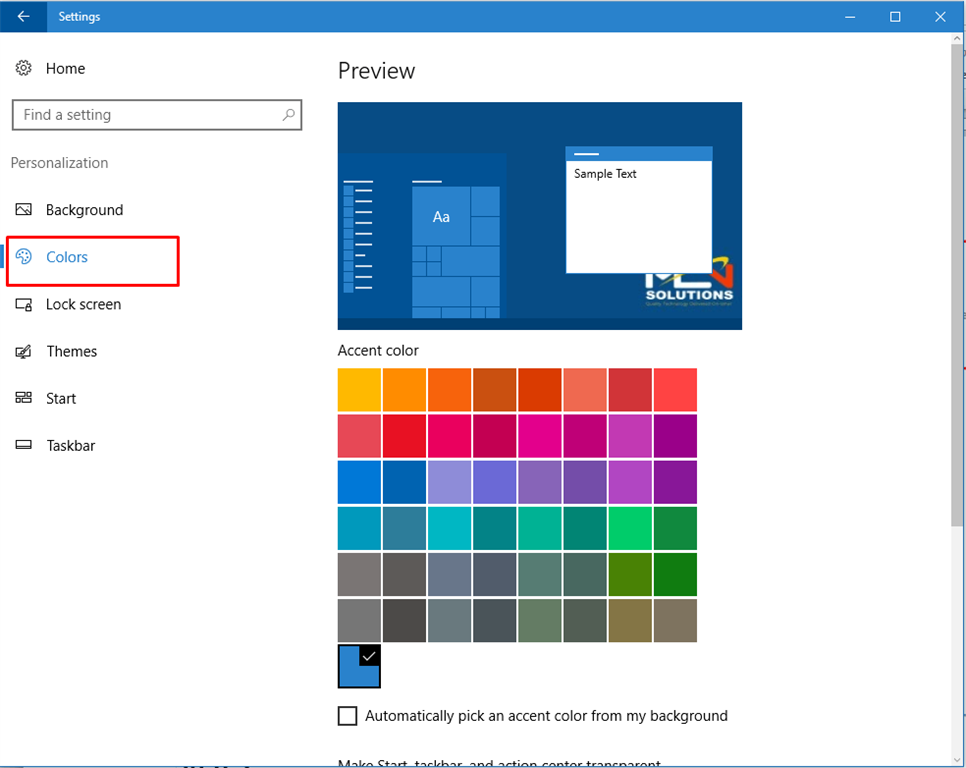The width and height of the screenshot is (966, 768).
Task: Minimize the Settings window
Action: [x=850, y=17]
